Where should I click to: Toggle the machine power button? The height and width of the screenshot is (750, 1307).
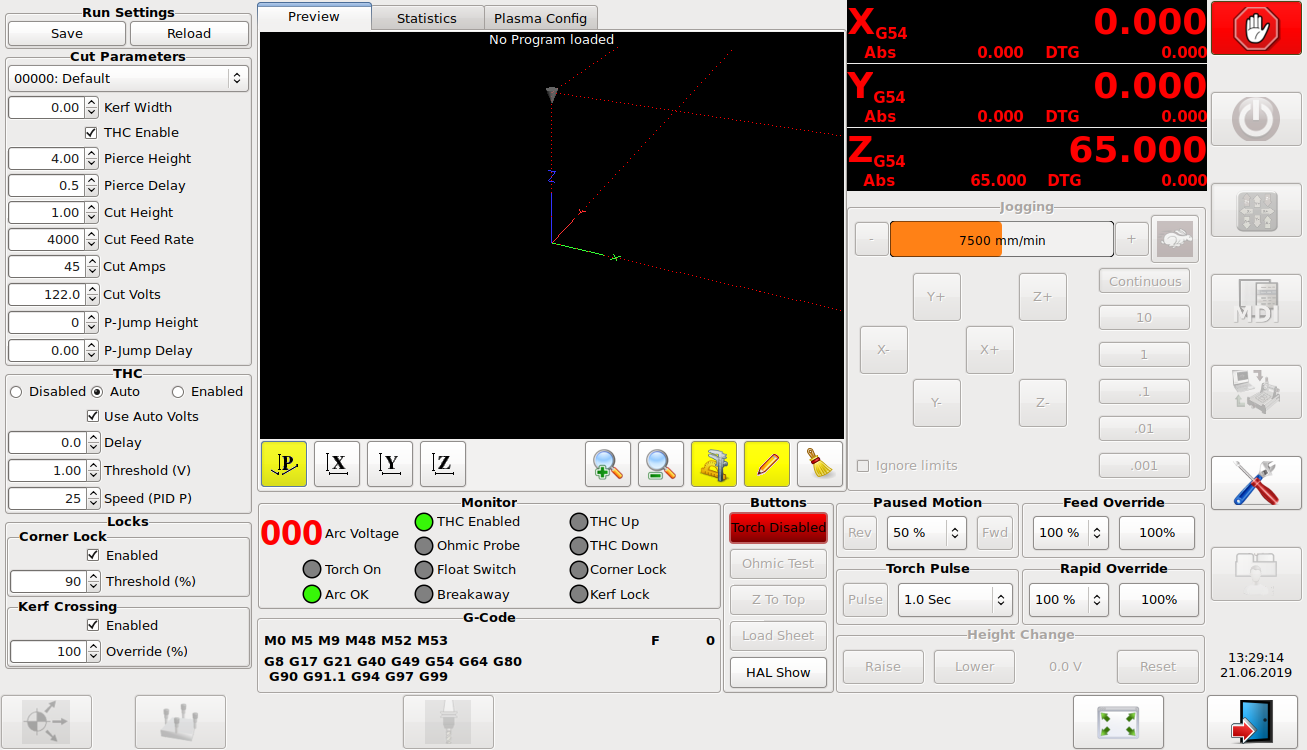[x=1256, y=120]
